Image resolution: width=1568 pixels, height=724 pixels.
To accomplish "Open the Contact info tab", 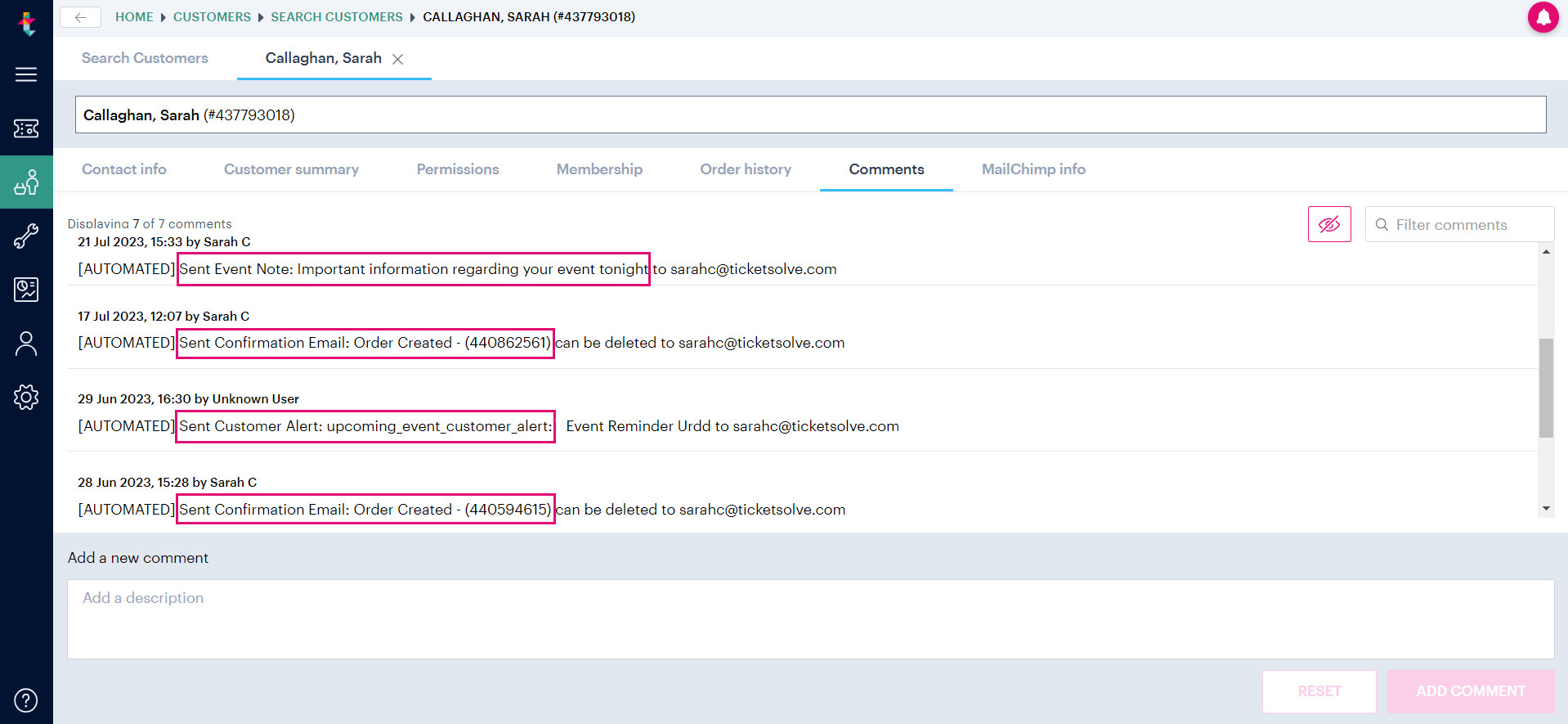I will 124,169.
